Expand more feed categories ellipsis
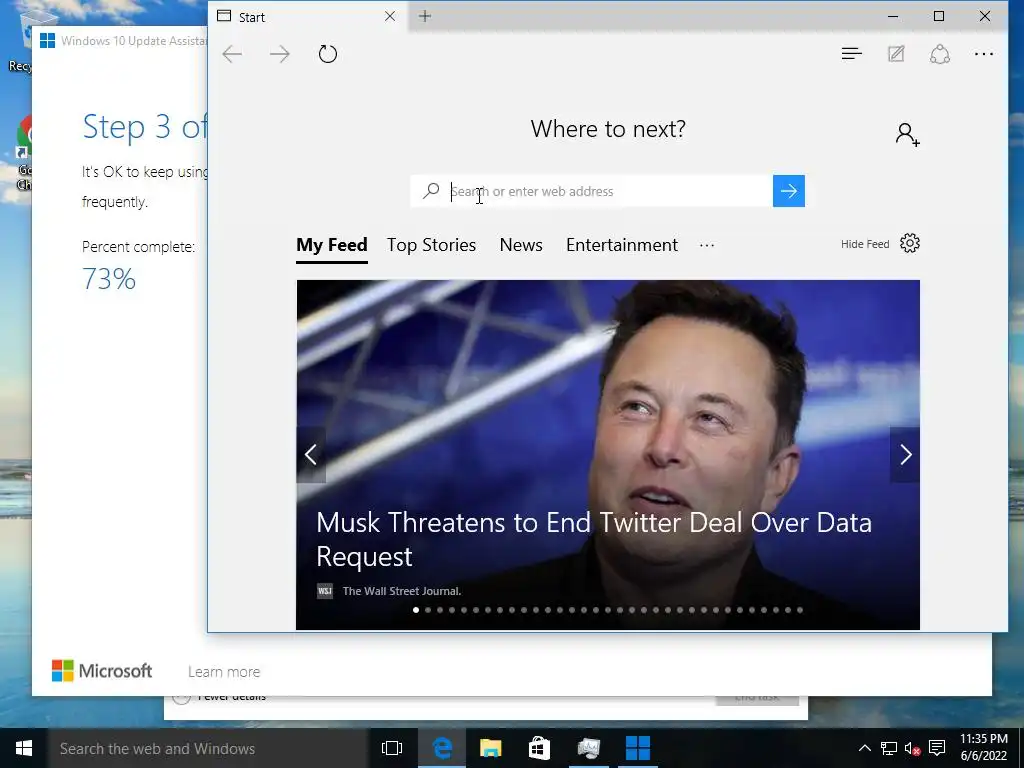The image size is (1024, 768). (x=707, y=246)
